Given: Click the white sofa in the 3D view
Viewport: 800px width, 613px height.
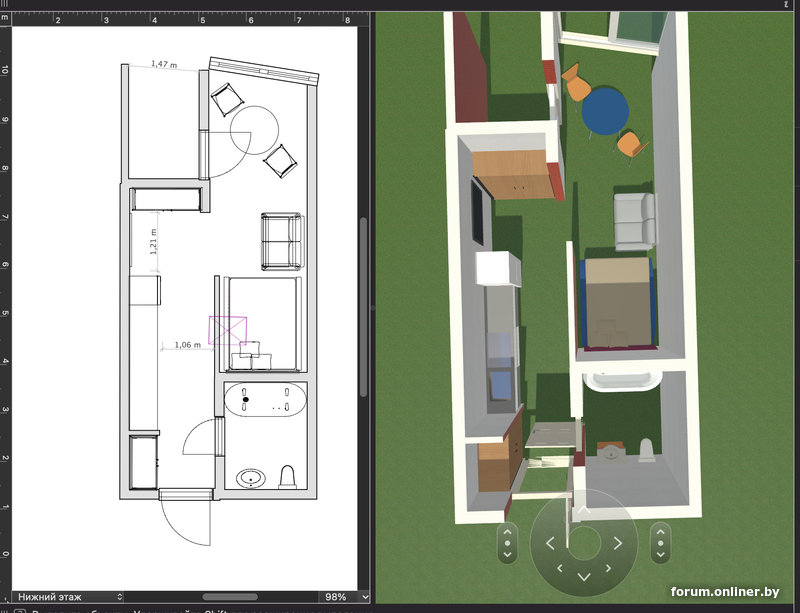Looking at the screenshot, I should pyautogui.click(x=635, y=222).
